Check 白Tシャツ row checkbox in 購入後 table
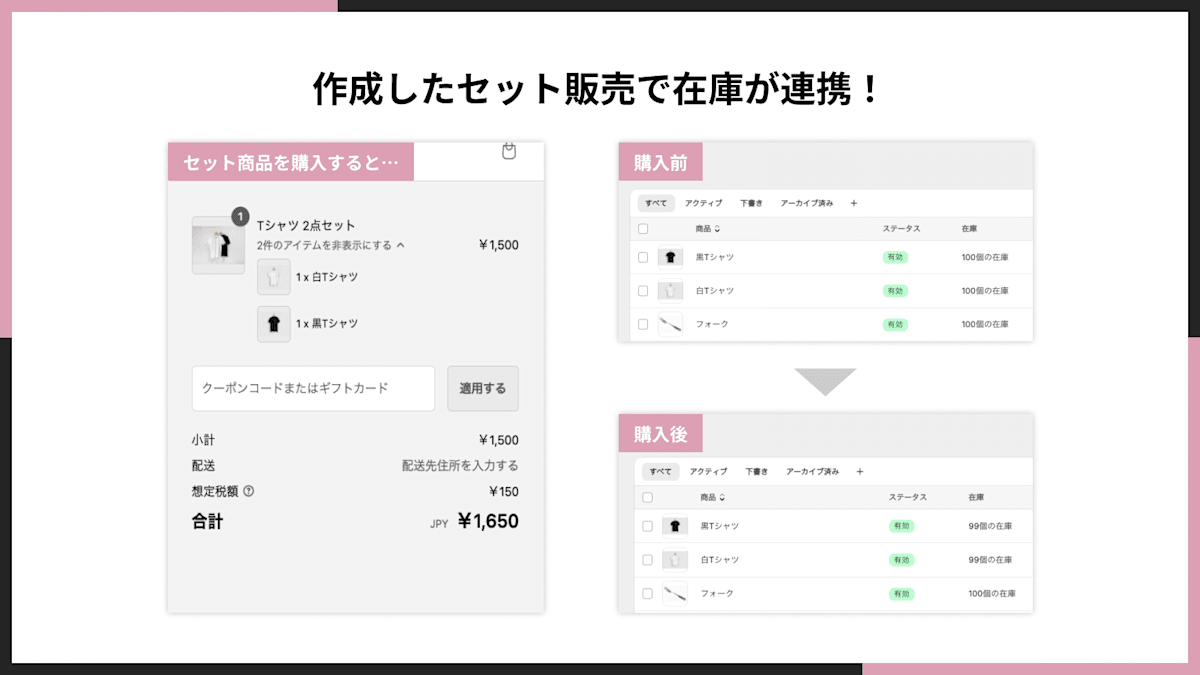 (x=647, y=560)
